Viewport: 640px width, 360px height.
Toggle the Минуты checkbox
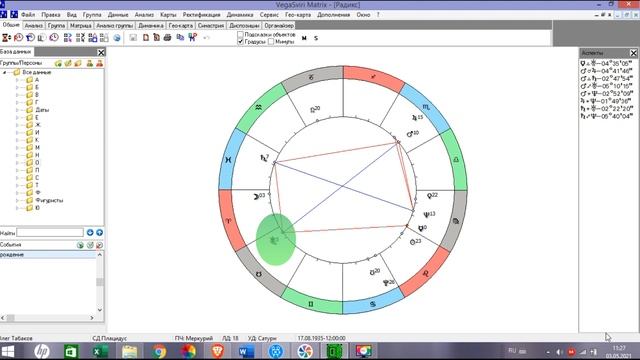pos(271,42)
